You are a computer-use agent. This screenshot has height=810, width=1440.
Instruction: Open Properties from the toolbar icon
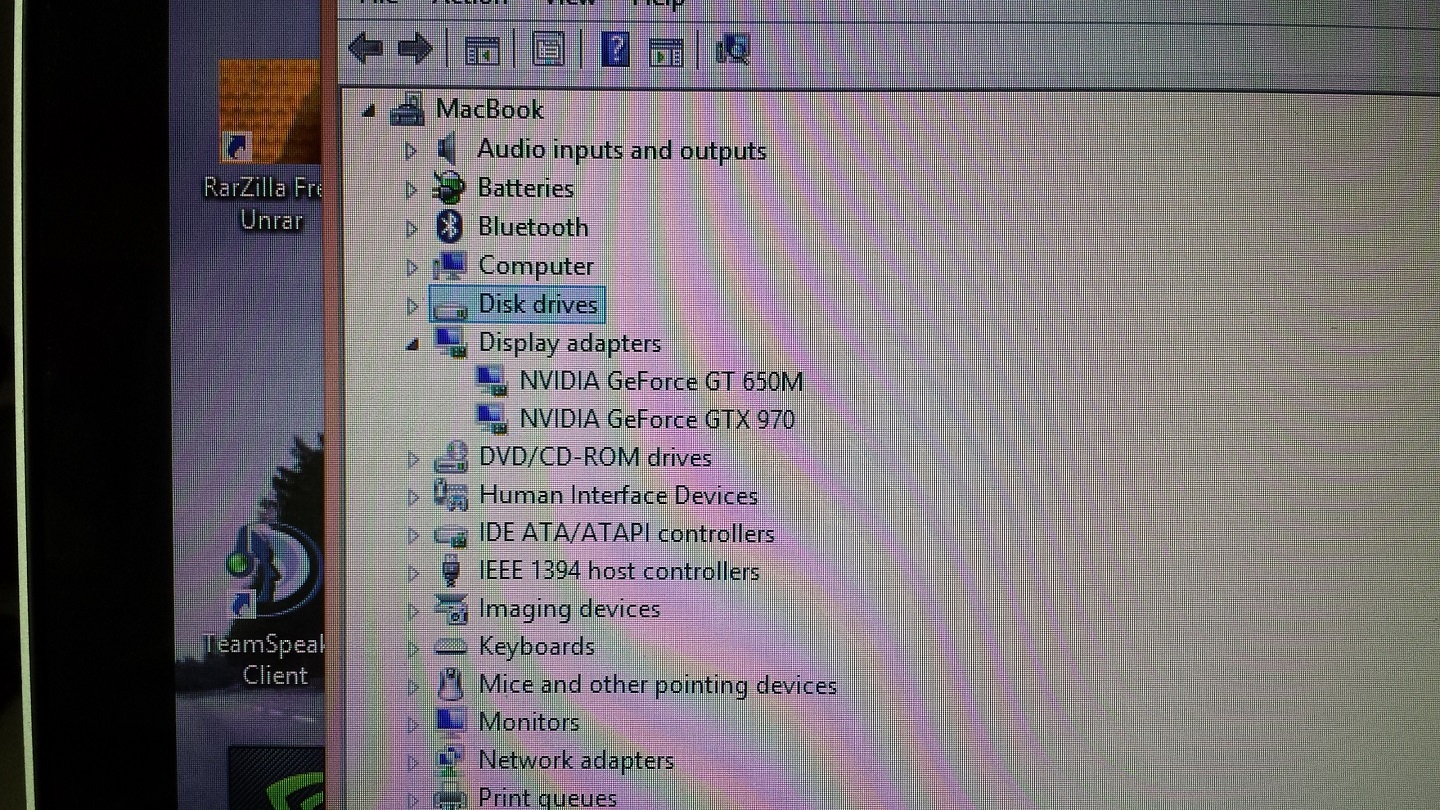[548, 48]
